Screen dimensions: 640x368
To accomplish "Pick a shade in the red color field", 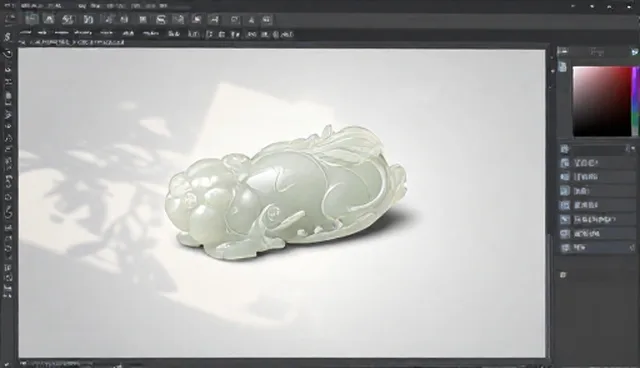I will 602,101.
